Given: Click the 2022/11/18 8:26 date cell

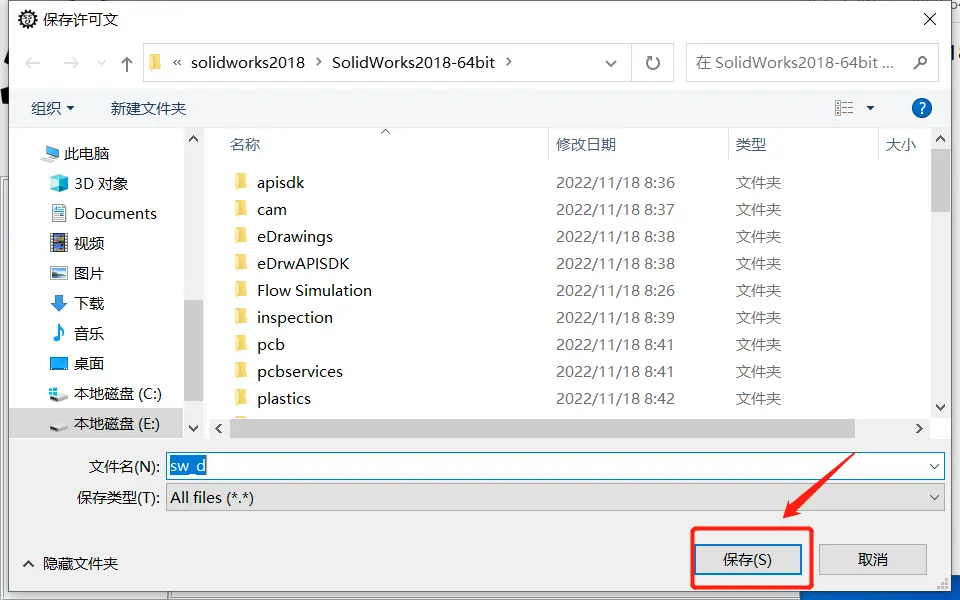Looking at the screenshot, I should (615, 290).
